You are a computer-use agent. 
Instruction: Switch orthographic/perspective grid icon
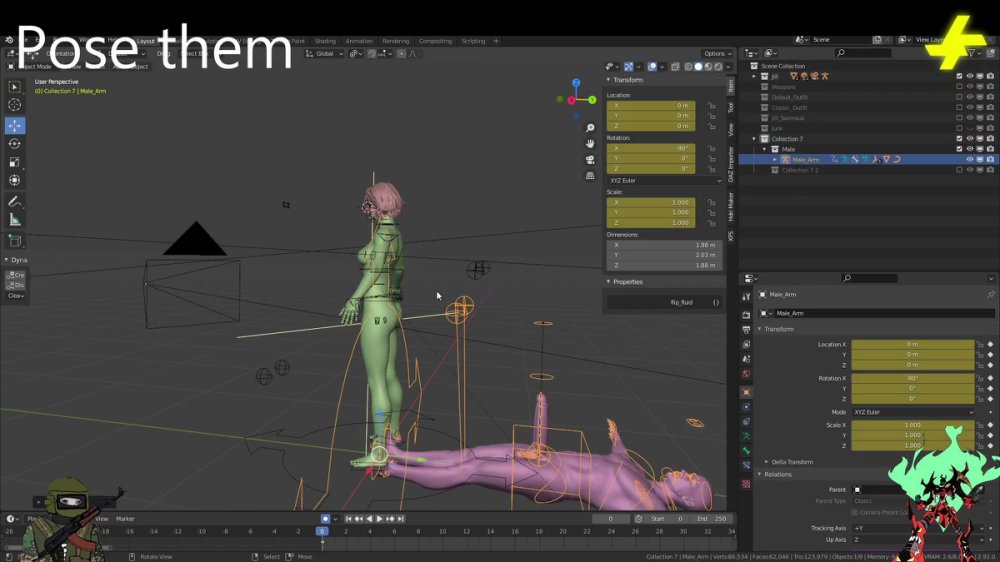click(590, 175)
